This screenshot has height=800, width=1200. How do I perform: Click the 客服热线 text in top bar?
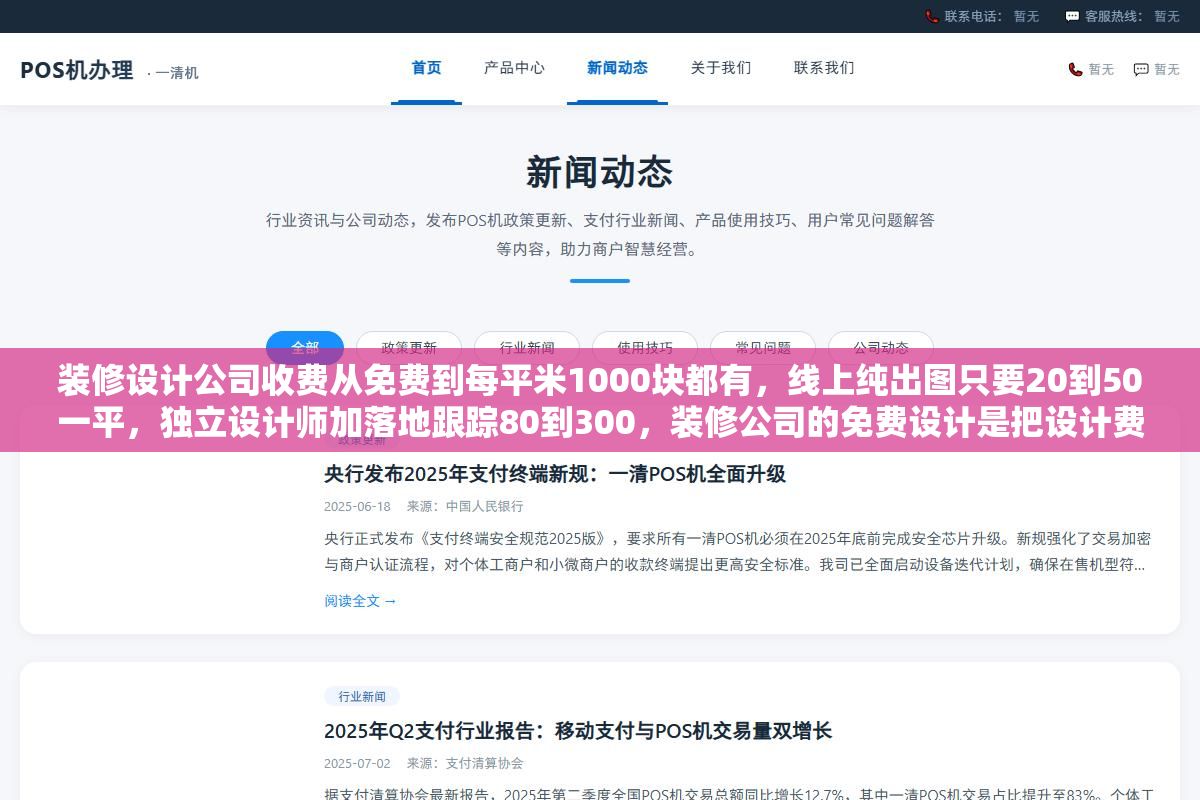pos(1116,16)
